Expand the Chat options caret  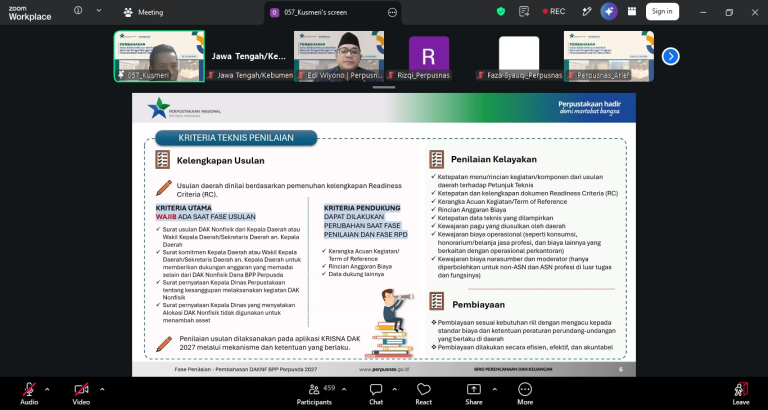click(394, 389)
